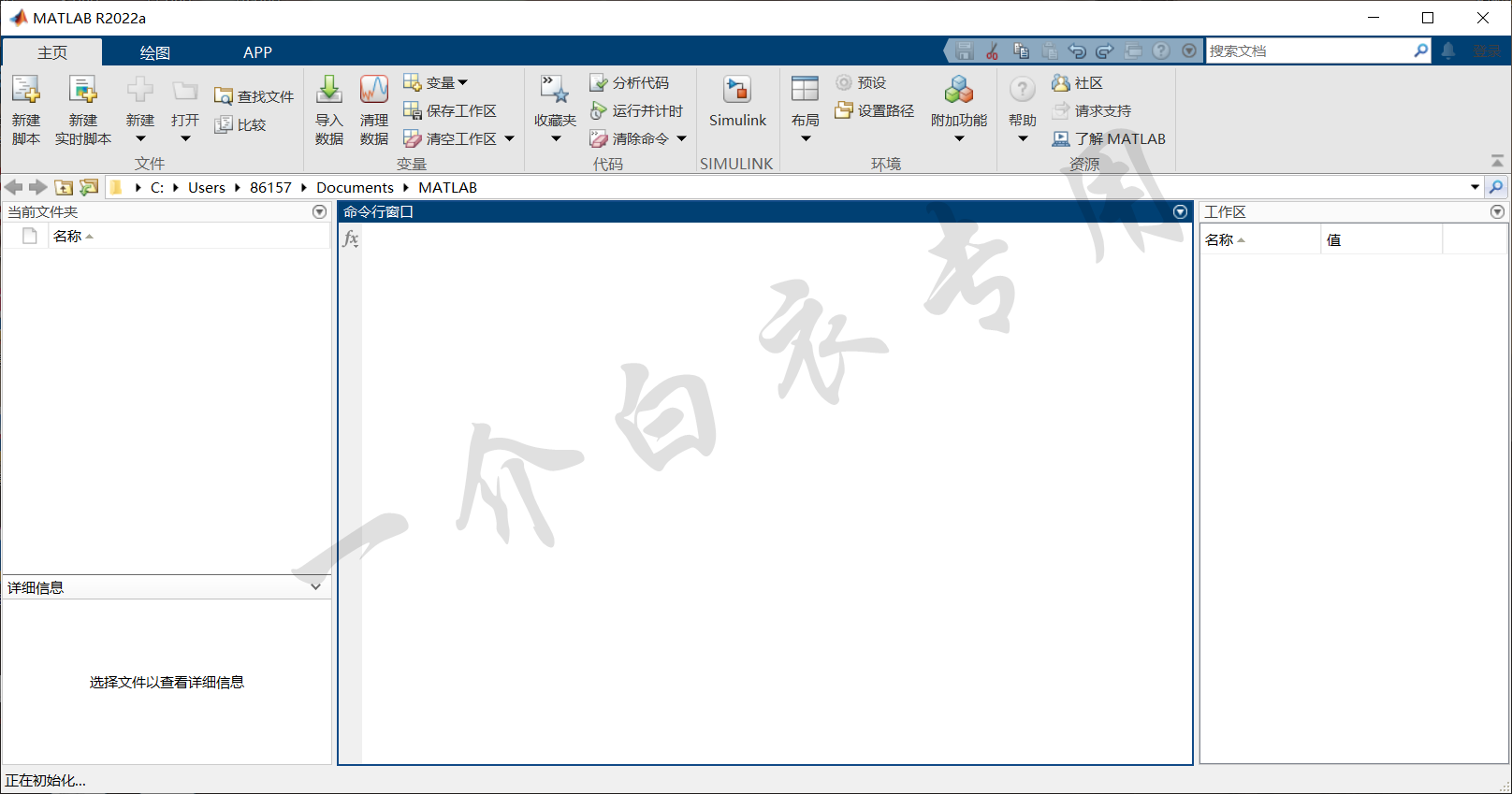Go back with the address bar back arrow
This screenshot has width=1512, height=794.
pos(14,187)
